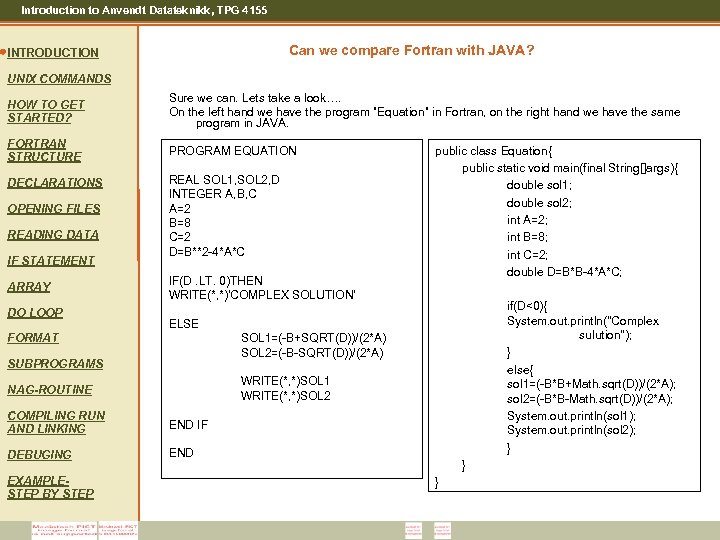Click the System.out.println("Complex line
720x540 pixels.
click(x=583, y=321)
